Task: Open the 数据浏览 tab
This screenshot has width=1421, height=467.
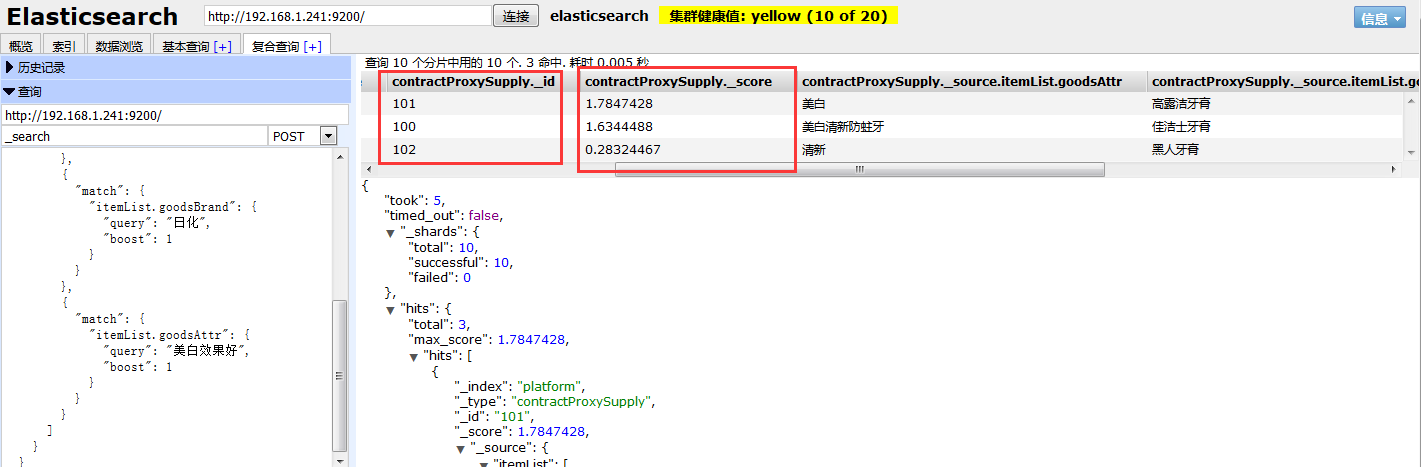Action: pos(119,46)
